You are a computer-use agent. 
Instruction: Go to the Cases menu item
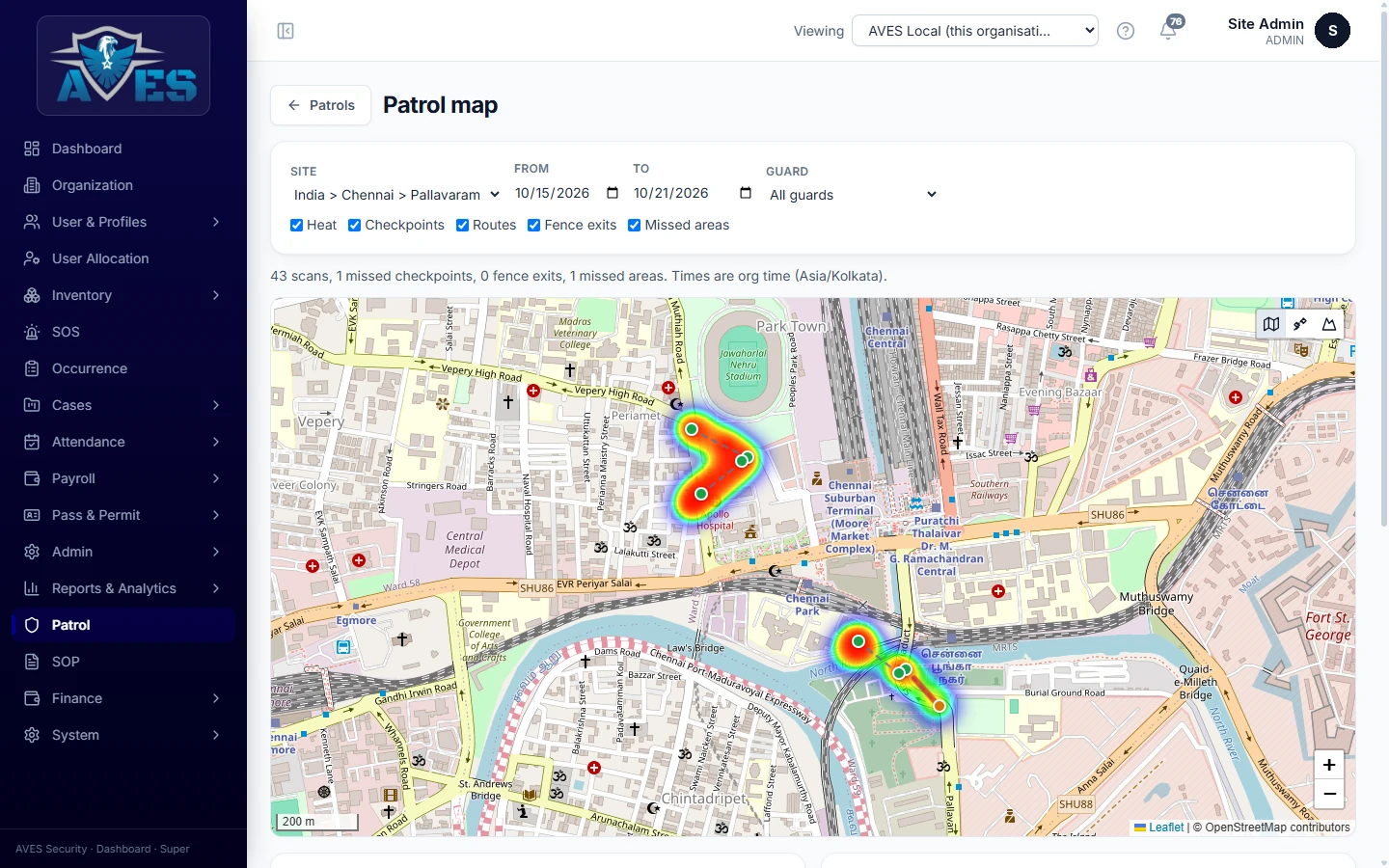tap(123, 405)
